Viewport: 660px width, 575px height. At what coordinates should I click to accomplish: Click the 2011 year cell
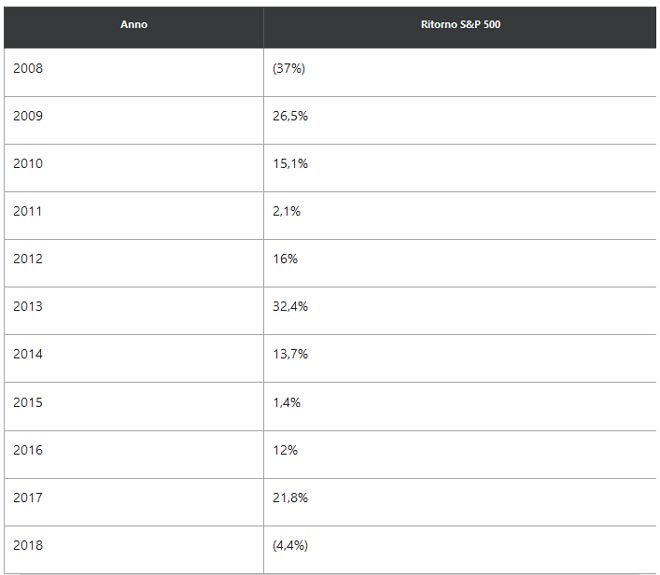(x=28, y=211)
